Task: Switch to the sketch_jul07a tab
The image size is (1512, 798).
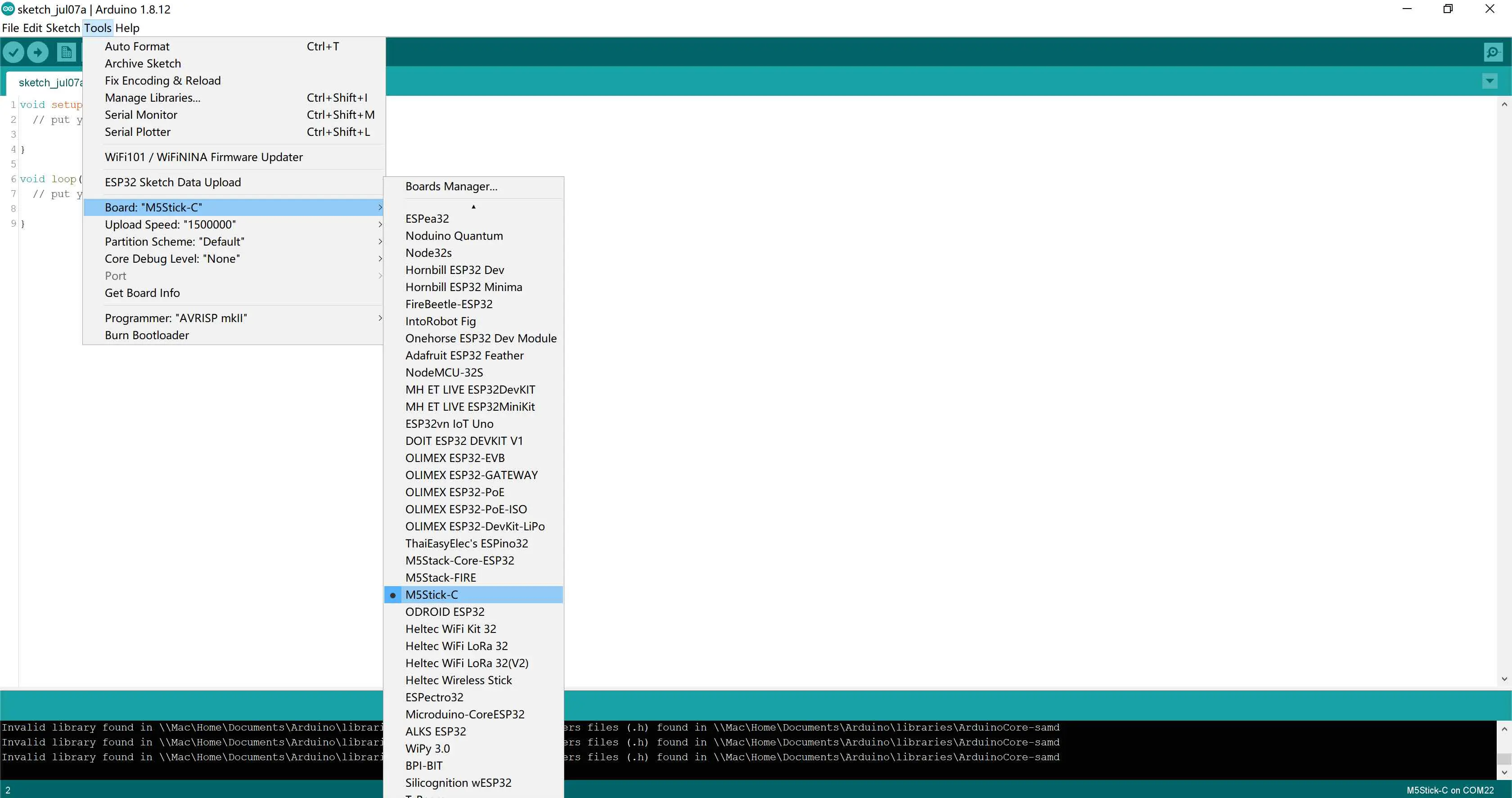Action: (x=45, y=82)
